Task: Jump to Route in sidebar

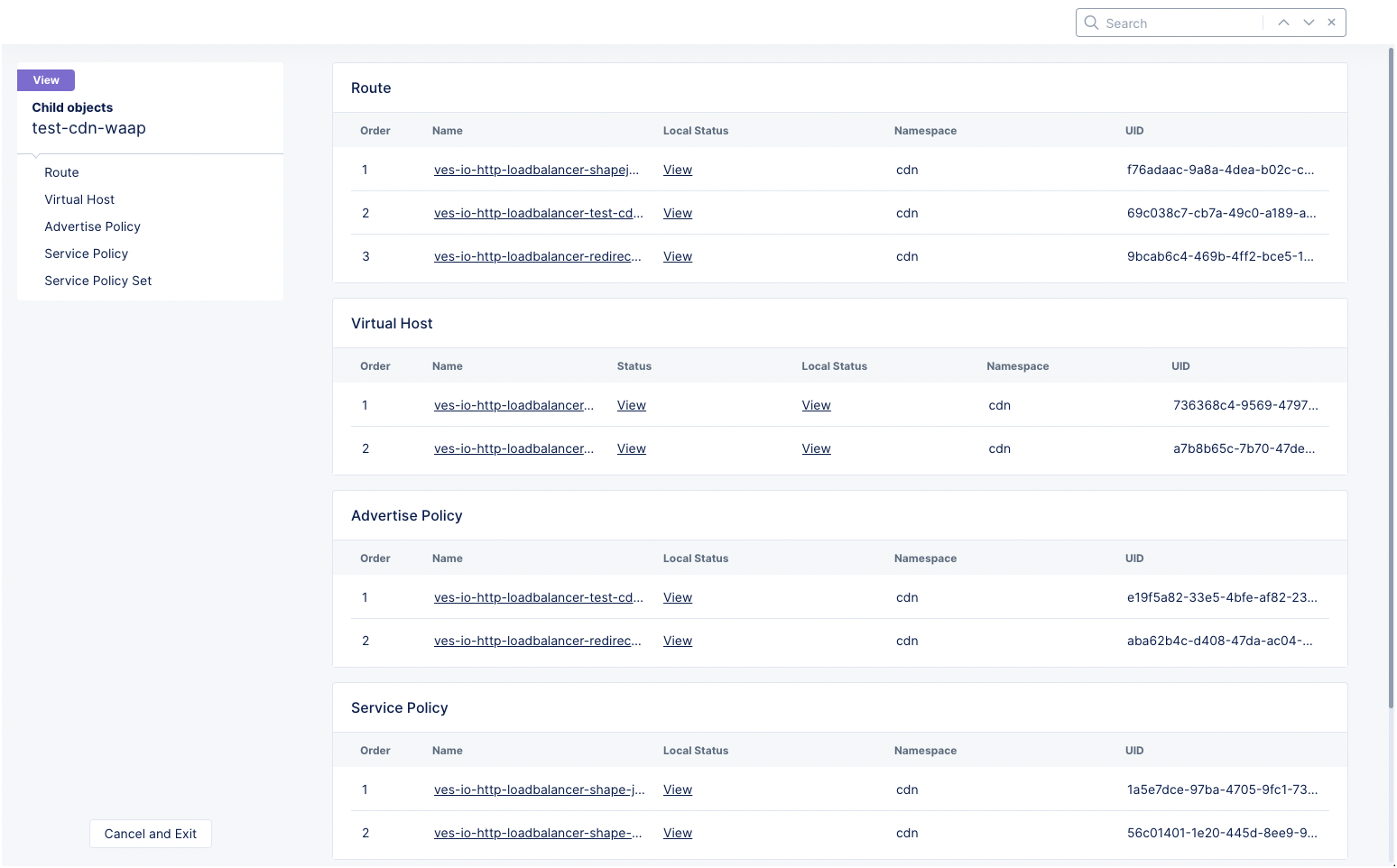Action: tap(61, 172)
